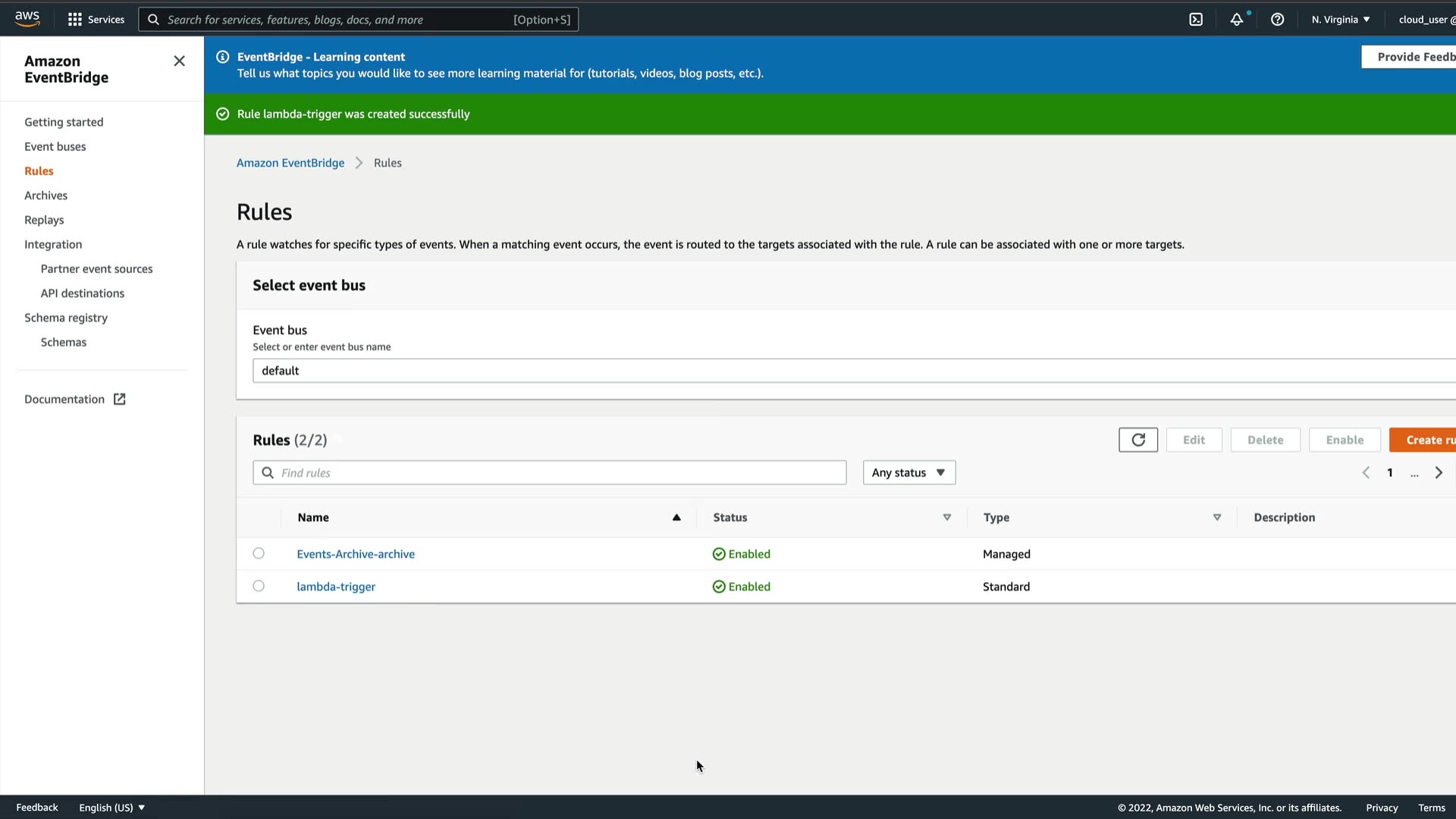Click the help question mark icon
Viewport: 1456px width, 819px height.
coord(1277,20)
